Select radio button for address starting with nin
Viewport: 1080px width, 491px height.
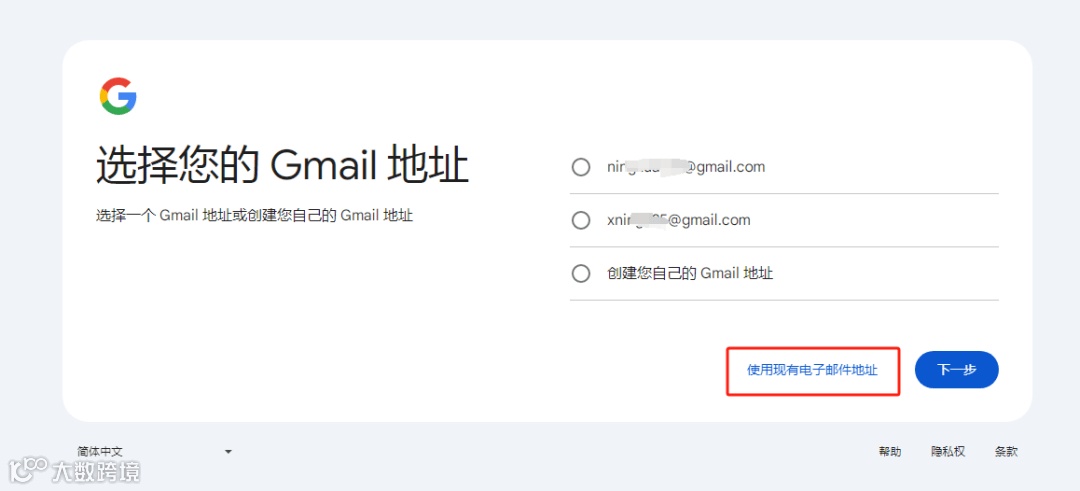581,167
